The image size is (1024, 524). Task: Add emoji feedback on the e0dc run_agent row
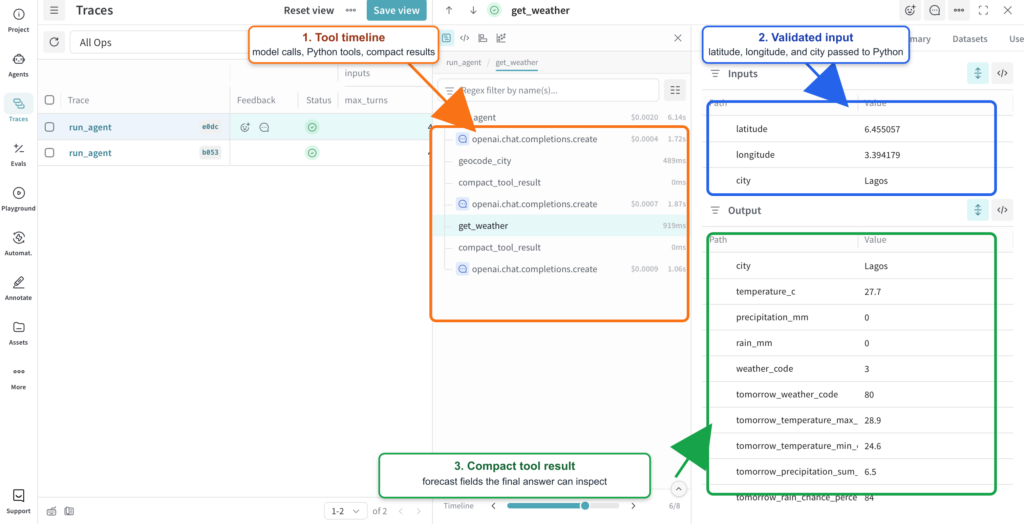point(246,127)
